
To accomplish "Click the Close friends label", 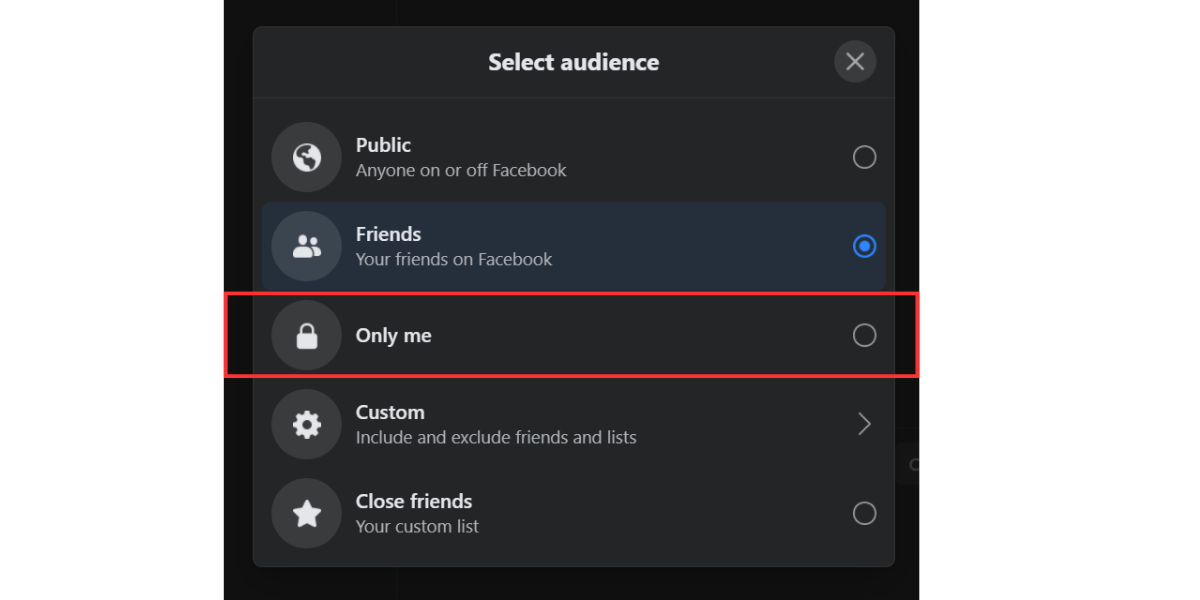I will [413, 501].
